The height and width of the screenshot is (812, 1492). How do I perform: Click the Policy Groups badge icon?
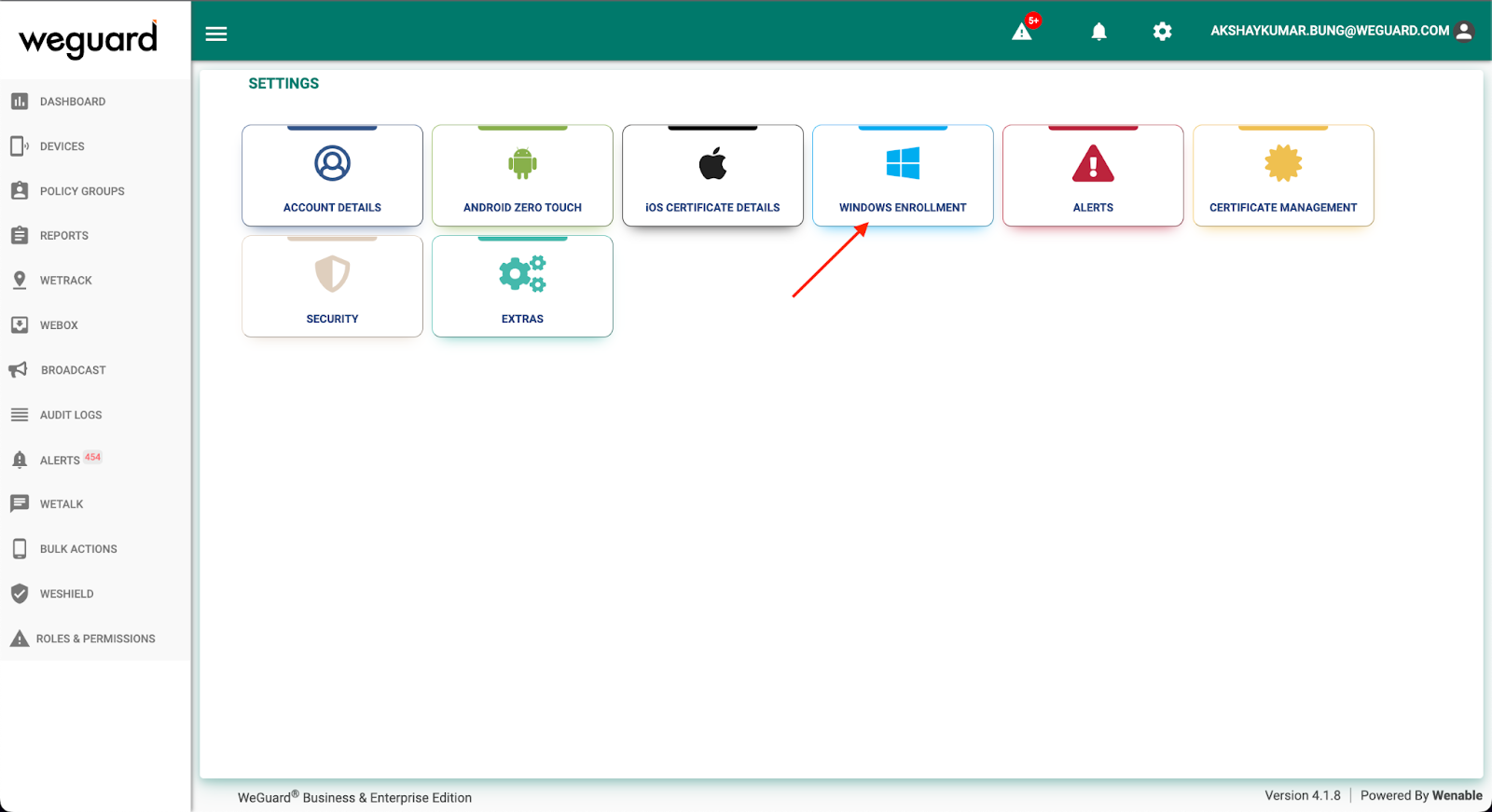pos(20,190)
